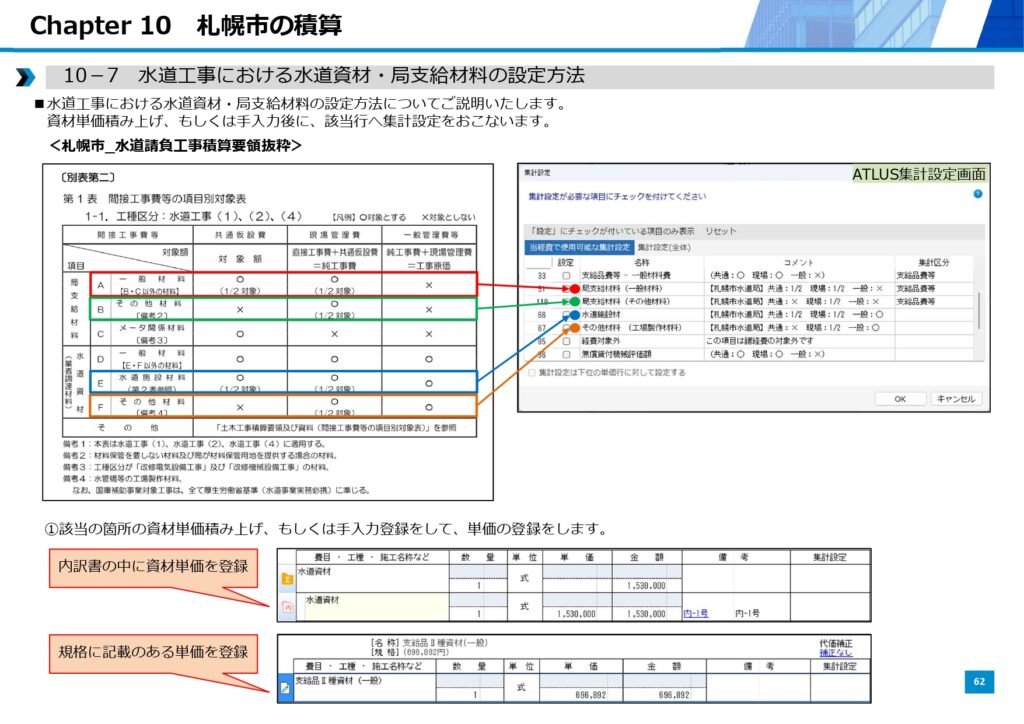This screenshot has width=1024, height=724.
Task: Click the pink 内 breakdown icon in second row
Action: coord(288,607)
